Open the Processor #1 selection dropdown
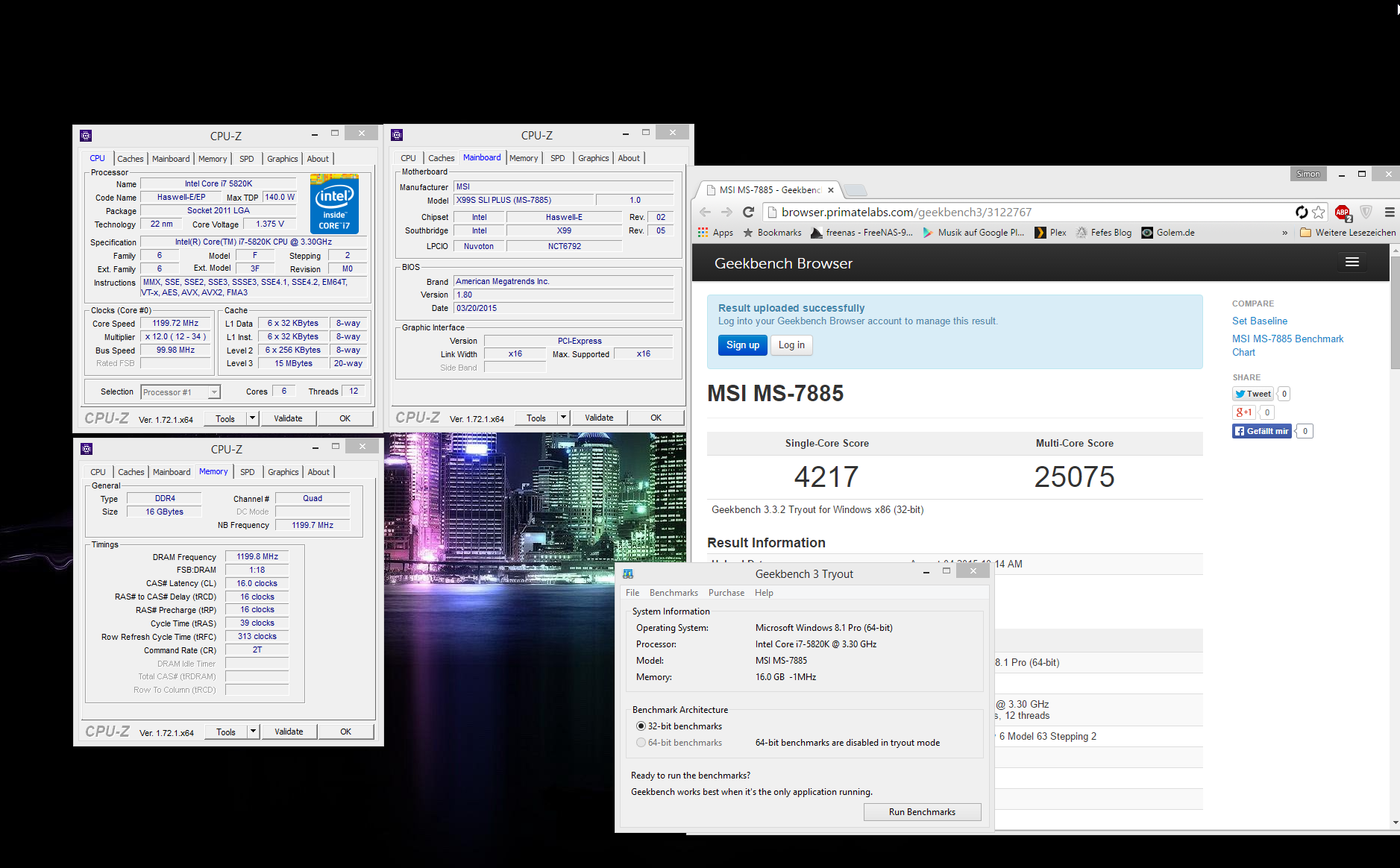 (180, 392)
